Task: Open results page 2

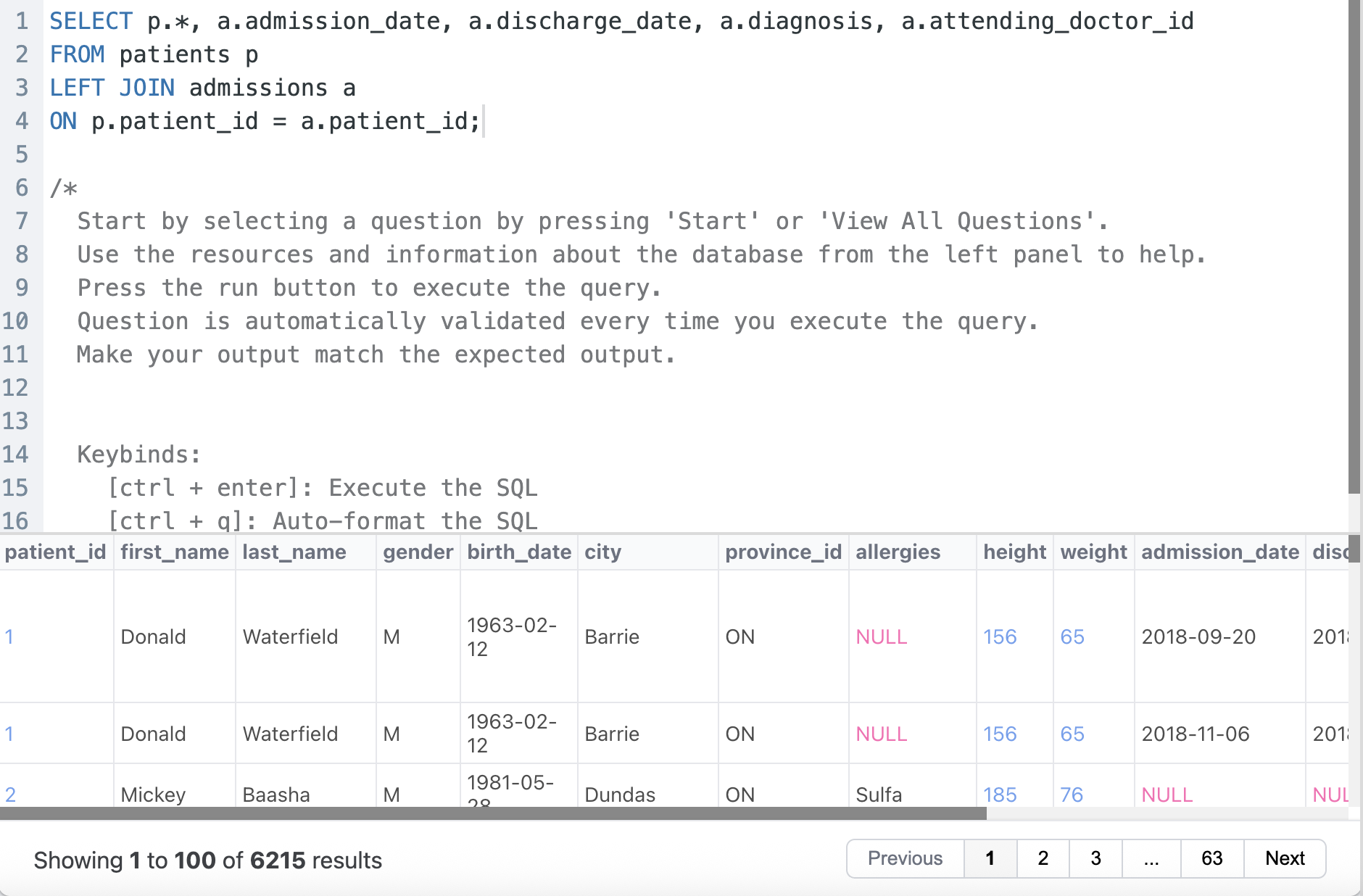Action: tap(1043, 858)
